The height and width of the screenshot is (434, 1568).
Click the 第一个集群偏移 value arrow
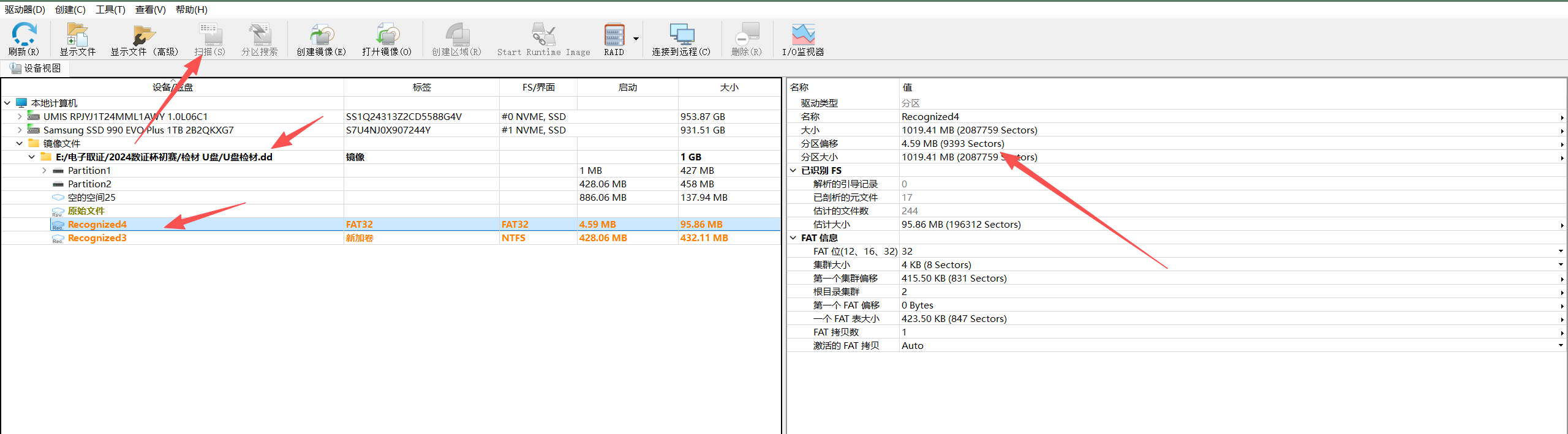pyautogui.click(x=1562, y=279)
